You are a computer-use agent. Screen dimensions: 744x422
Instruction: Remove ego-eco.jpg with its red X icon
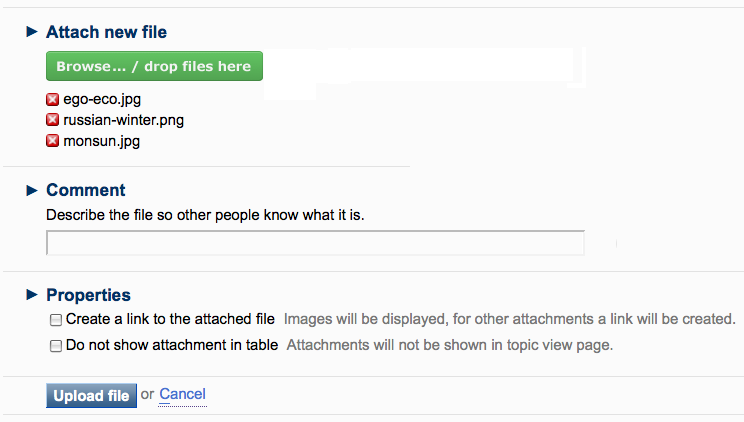(53, 99)
